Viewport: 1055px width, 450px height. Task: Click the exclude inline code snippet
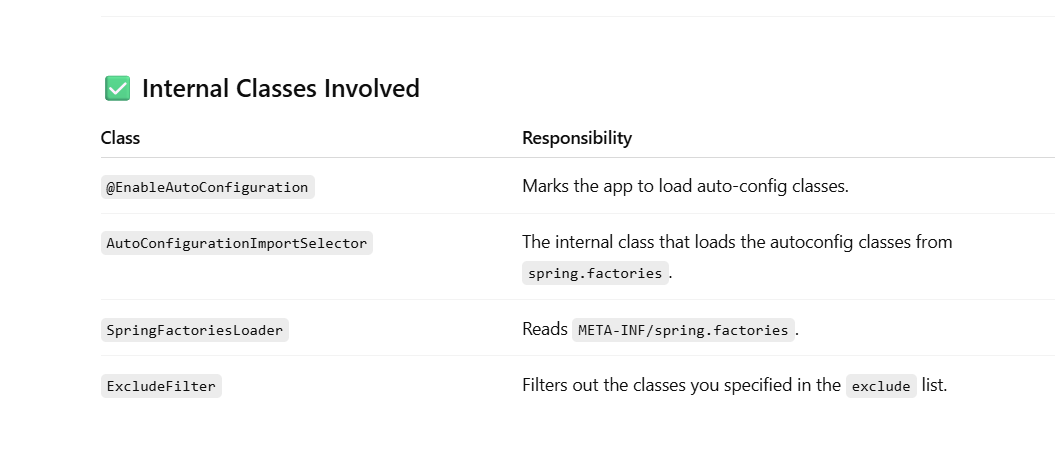coord(881,386)
